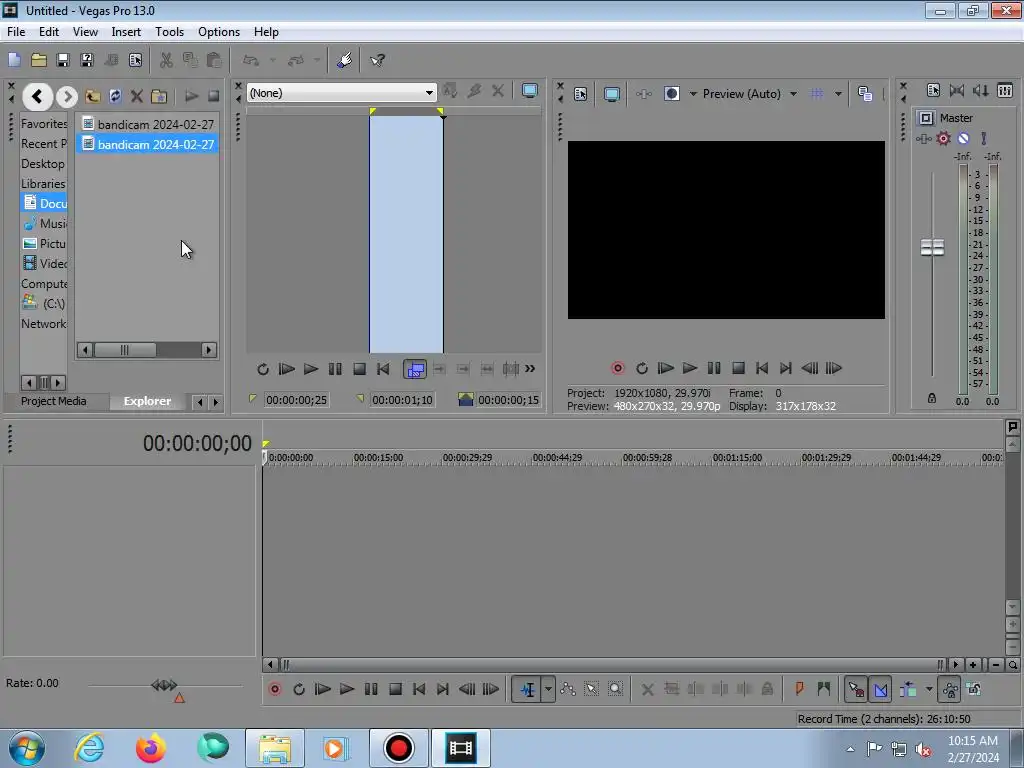Select the Network location in the Explorer tree
1024x768 pixels.
coord(43,324)
